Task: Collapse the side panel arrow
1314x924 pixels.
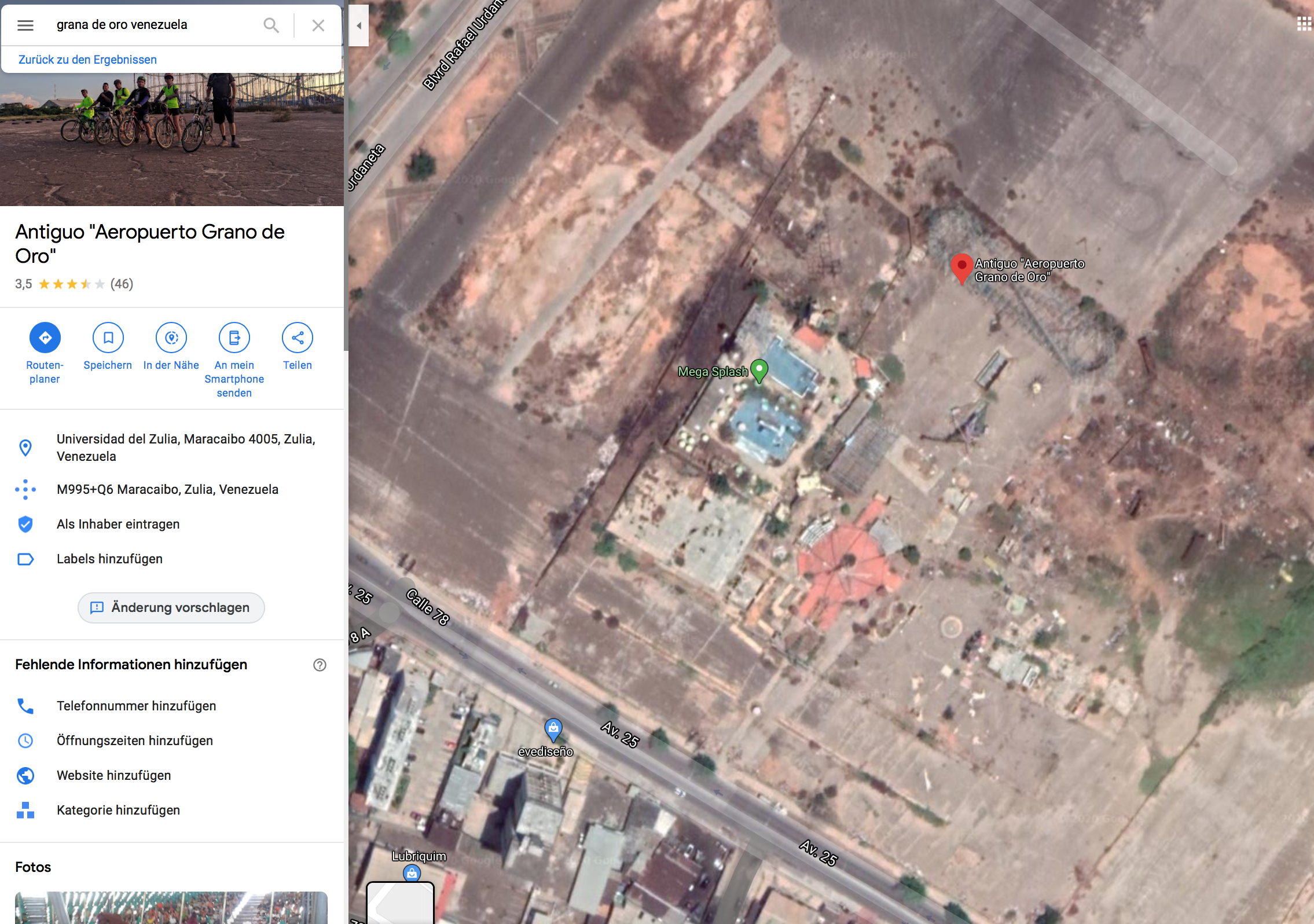Action: (359, 25)
